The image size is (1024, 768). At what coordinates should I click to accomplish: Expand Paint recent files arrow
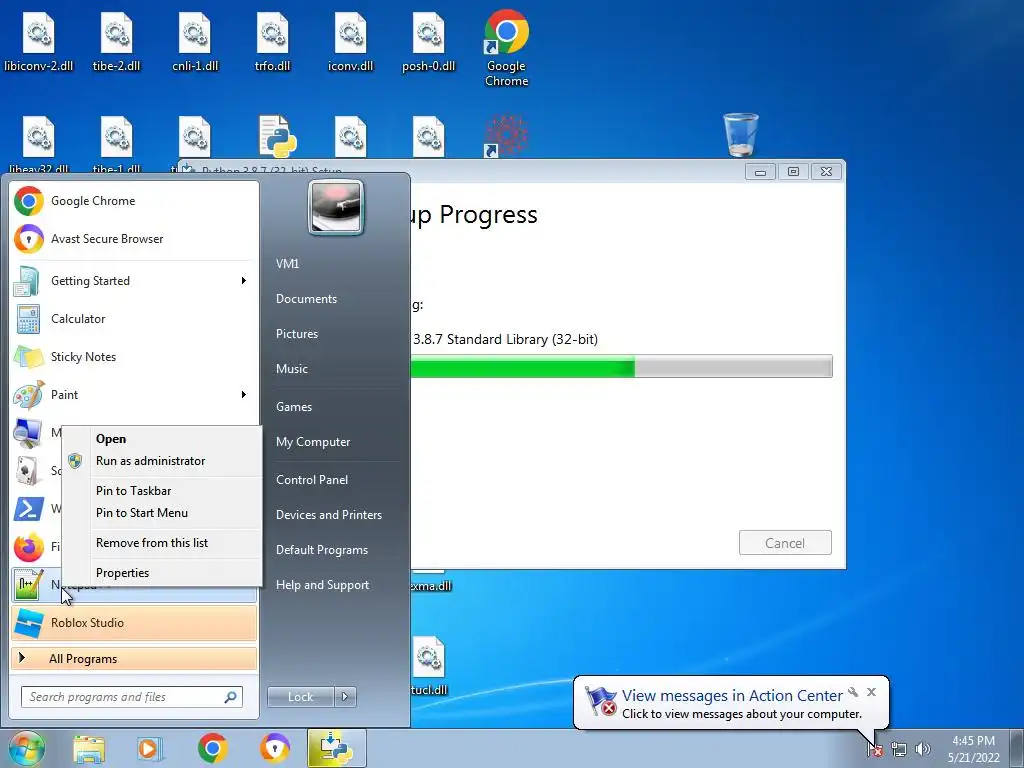tap(243, 394)
